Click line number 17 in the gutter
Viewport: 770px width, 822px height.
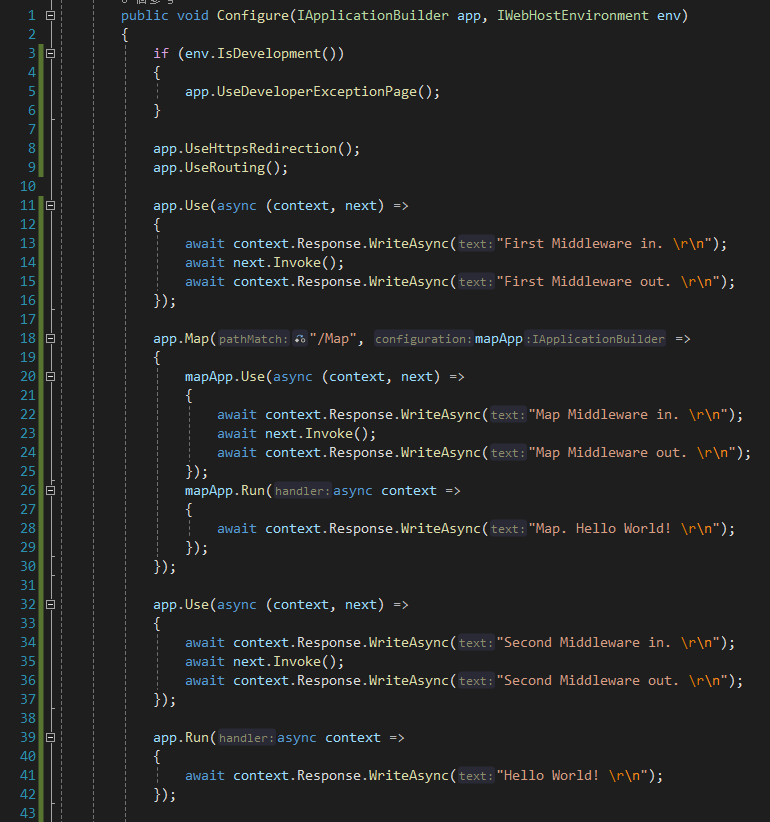click(x=28, y=320)
